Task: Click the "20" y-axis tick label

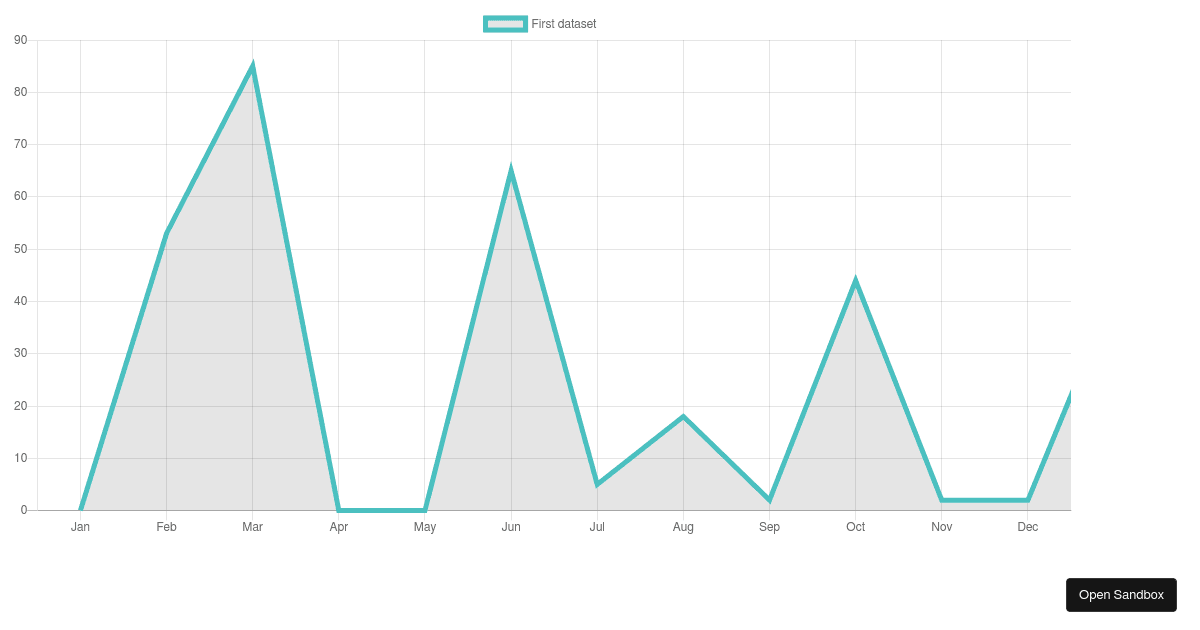Action: 21,406
